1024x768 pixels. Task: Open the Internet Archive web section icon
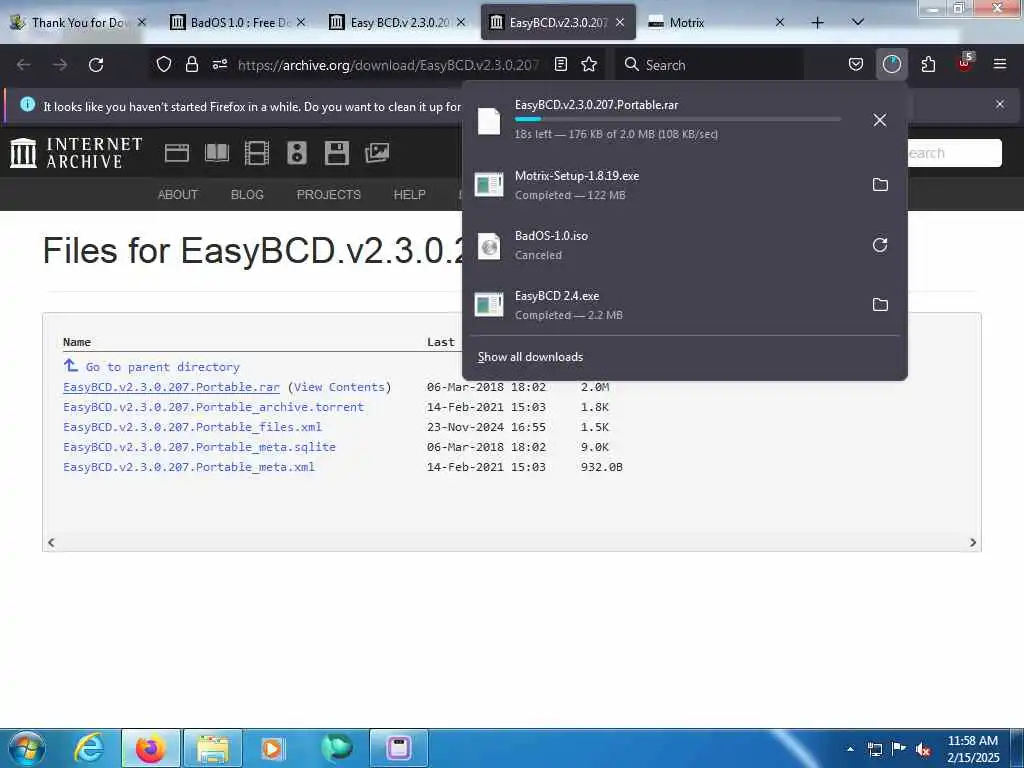click(176, 153)
